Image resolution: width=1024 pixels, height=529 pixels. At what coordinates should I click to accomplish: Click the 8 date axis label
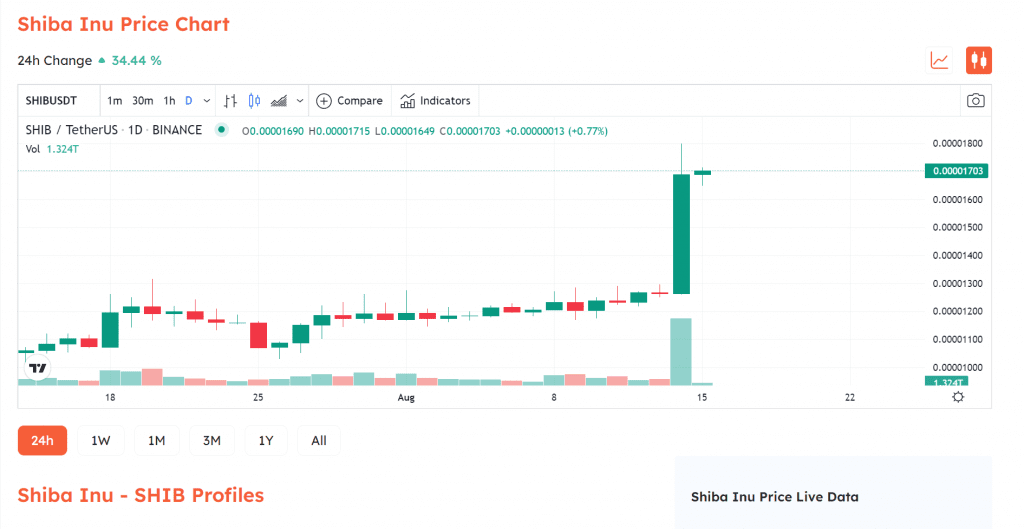point(554,397)
